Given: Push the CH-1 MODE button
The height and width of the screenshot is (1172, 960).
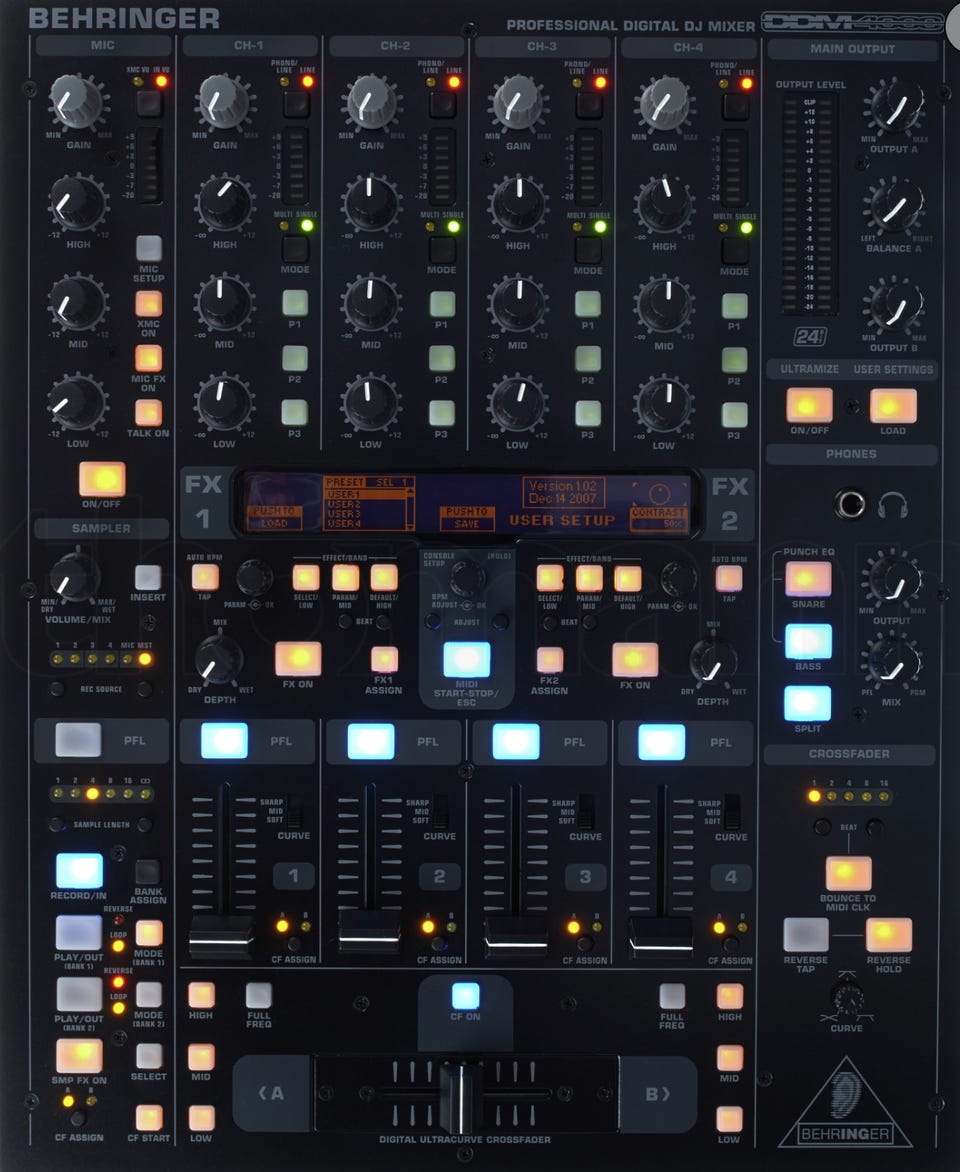Looking at the screenshot, I should (295, 249).
